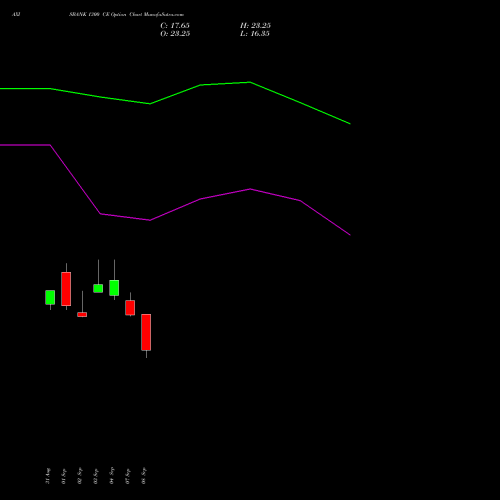Click the closing price value C: 17.65

click(175, 26)
